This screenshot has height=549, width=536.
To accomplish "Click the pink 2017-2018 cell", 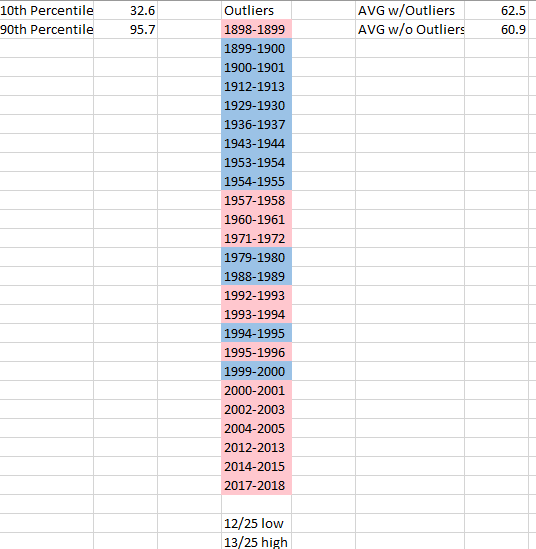I will click(256, 485).
